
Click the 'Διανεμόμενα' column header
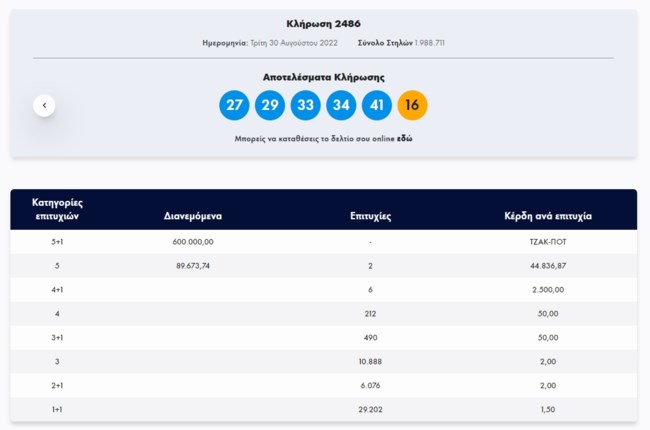click(193, 215)
